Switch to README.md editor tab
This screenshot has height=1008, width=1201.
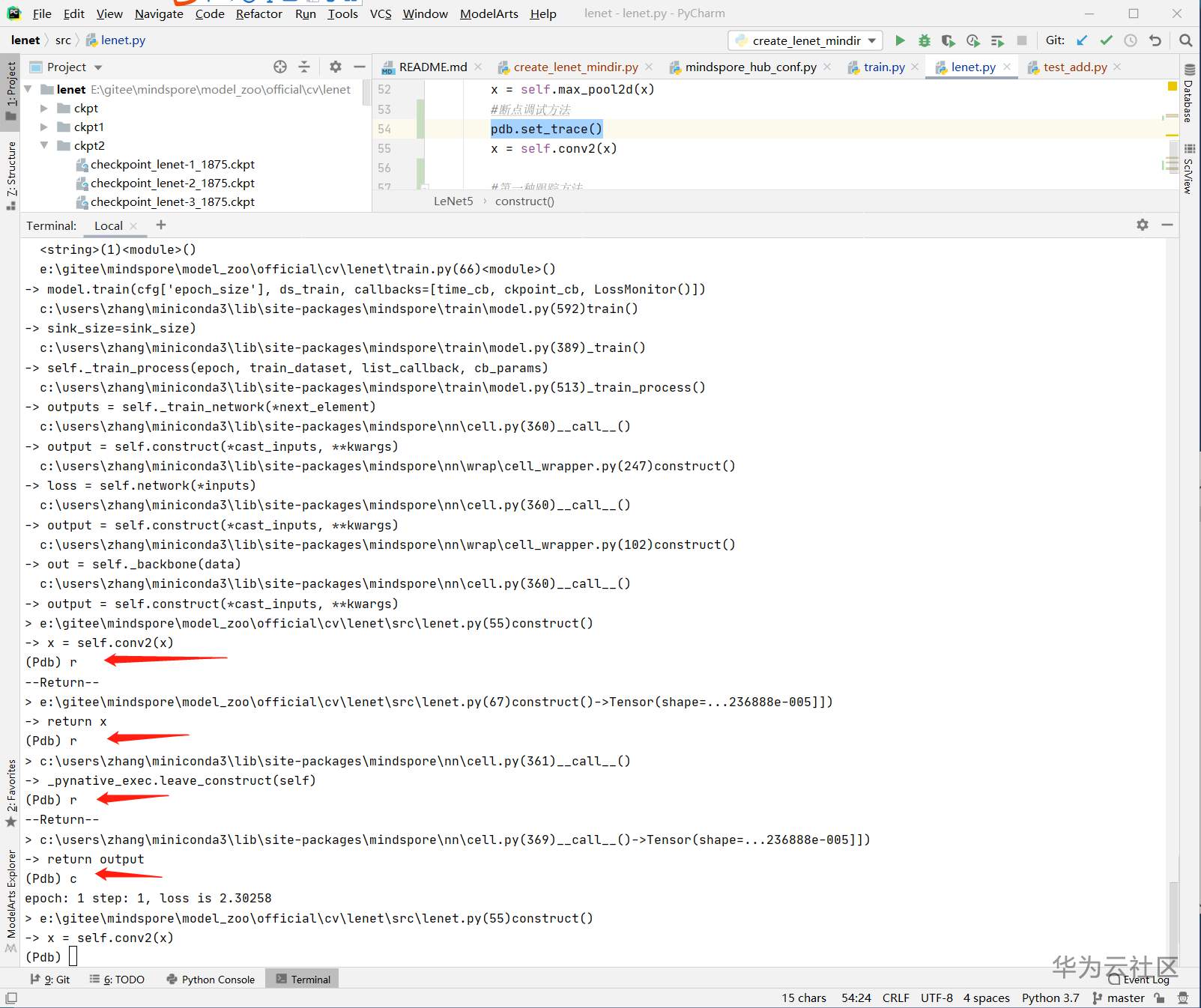432,67
